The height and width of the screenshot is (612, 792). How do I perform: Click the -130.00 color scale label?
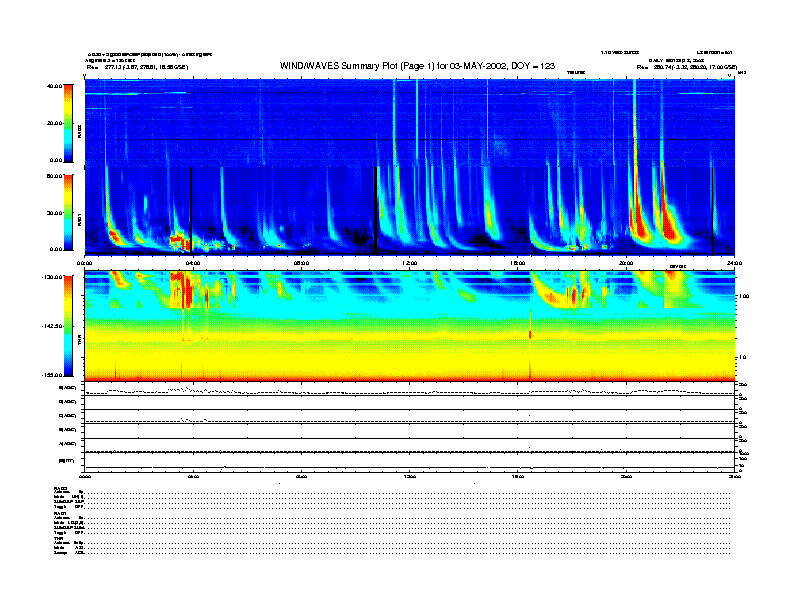(52, 277)
